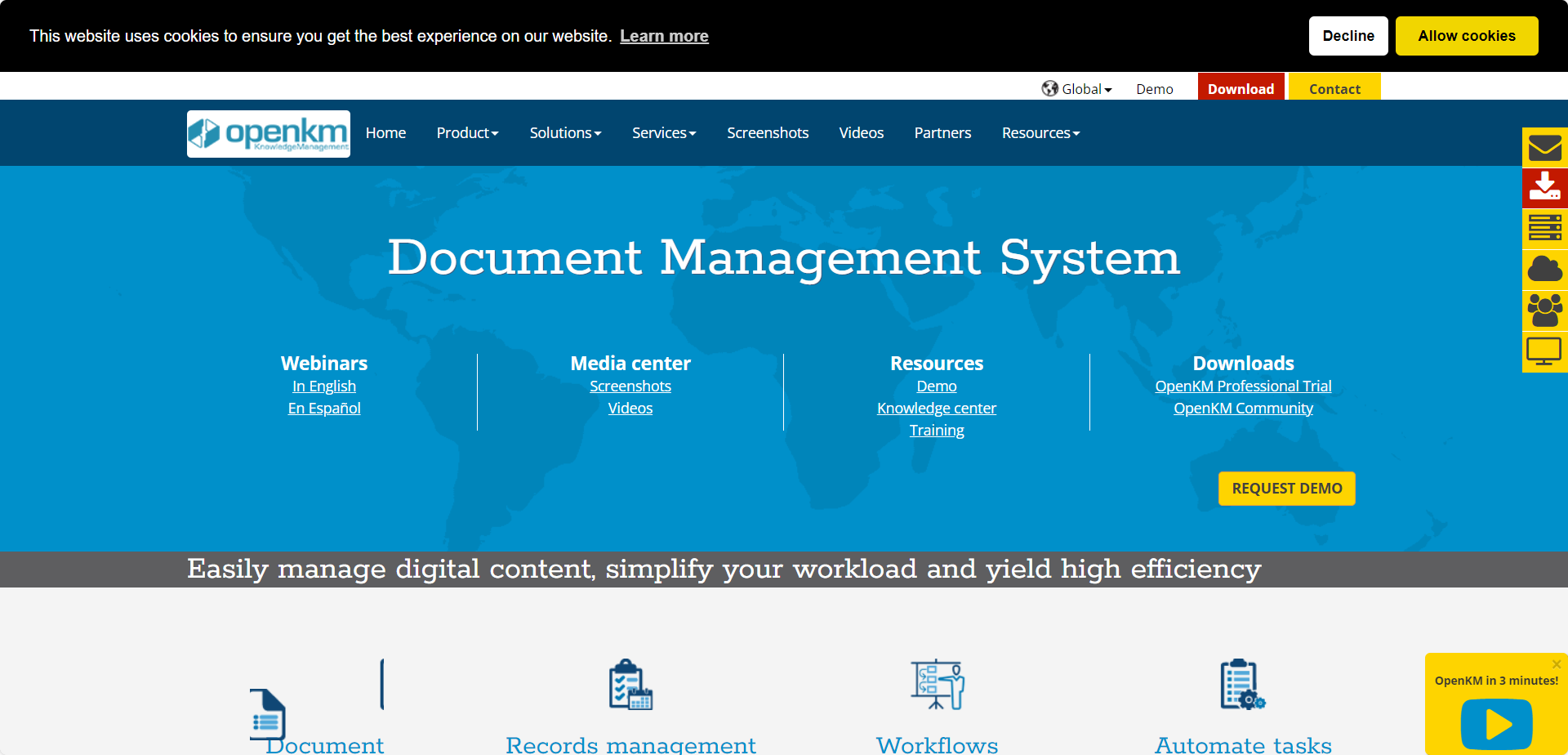The height and width of the screenshot is (755, 1568).
Task: Click the Webinars heading
Action: pos(324,364)
